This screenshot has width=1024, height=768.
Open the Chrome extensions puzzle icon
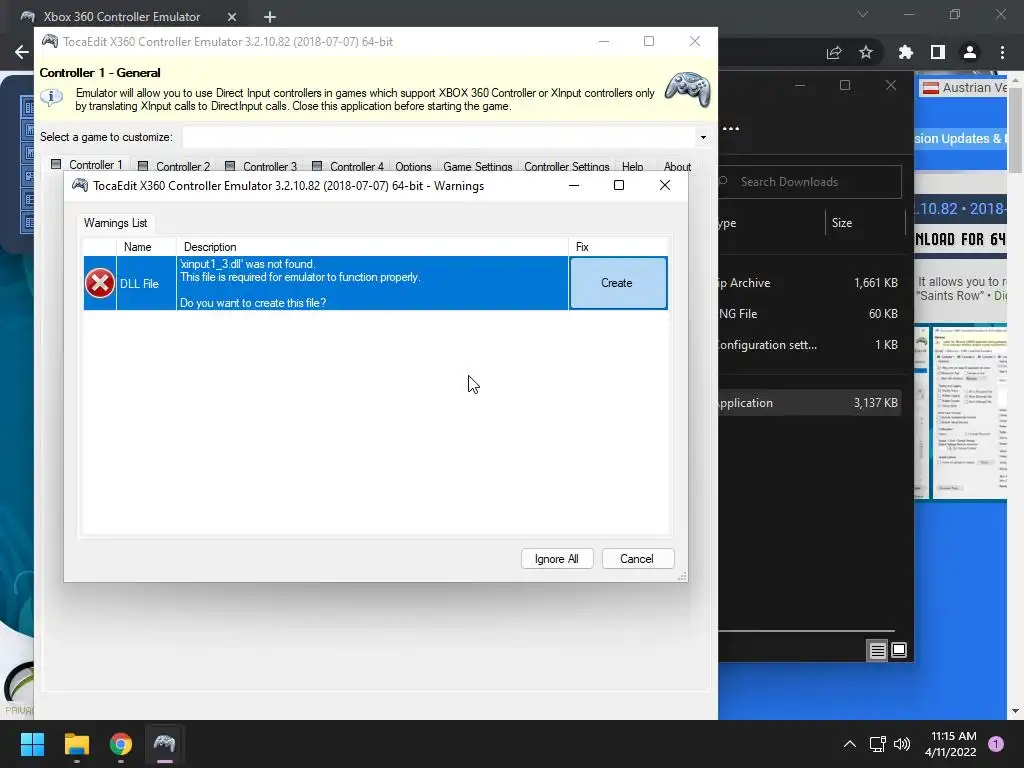(906, 52)
